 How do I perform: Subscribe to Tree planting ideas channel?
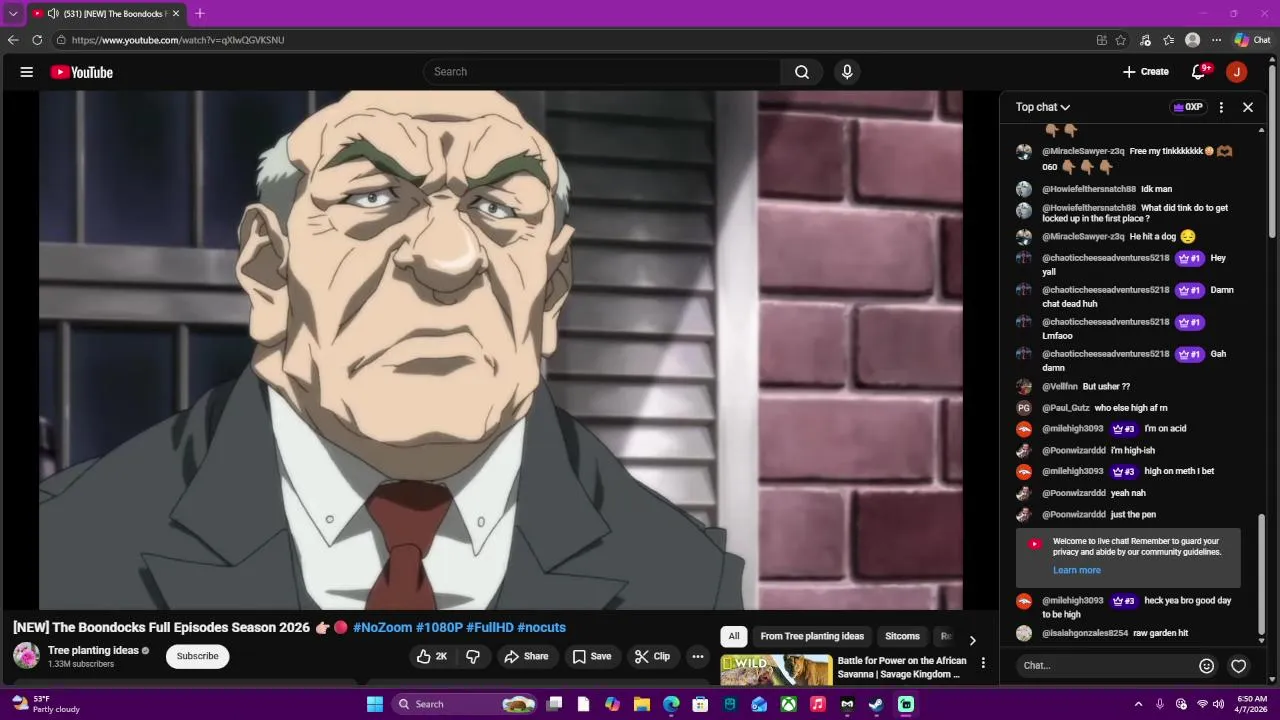pyautogui.click(x=197, y=656)
